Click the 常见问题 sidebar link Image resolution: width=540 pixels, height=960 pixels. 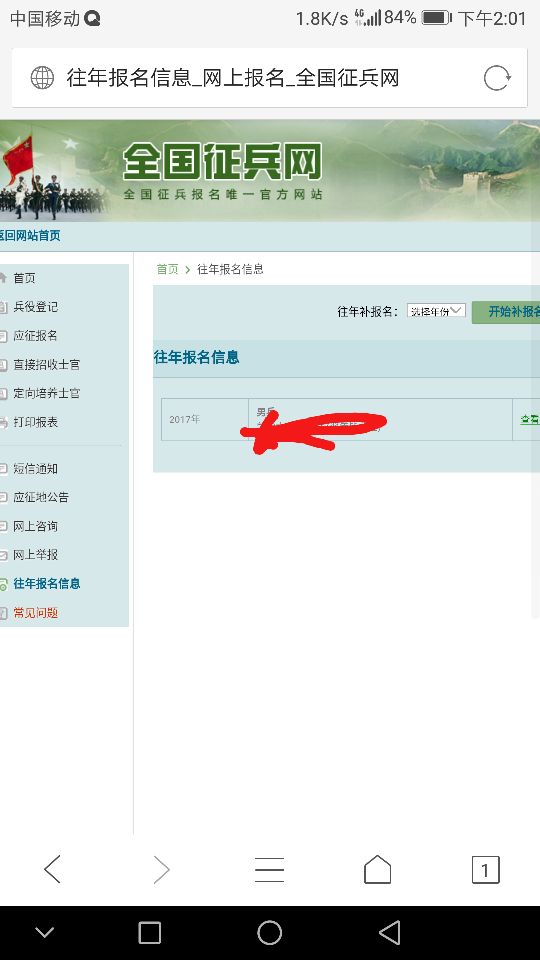[36, 613]
